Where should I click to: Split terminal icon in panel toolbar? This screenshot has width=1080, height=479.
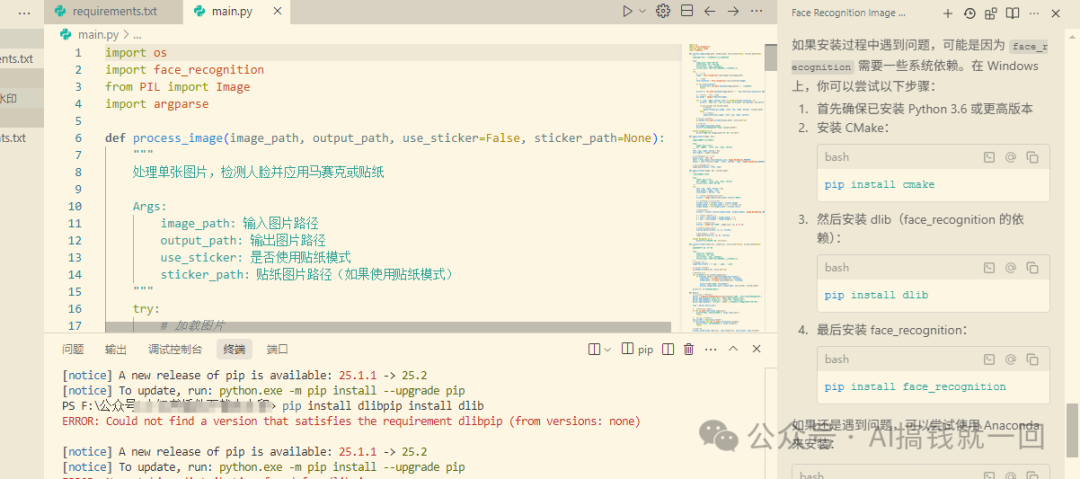tap(594, 349)
